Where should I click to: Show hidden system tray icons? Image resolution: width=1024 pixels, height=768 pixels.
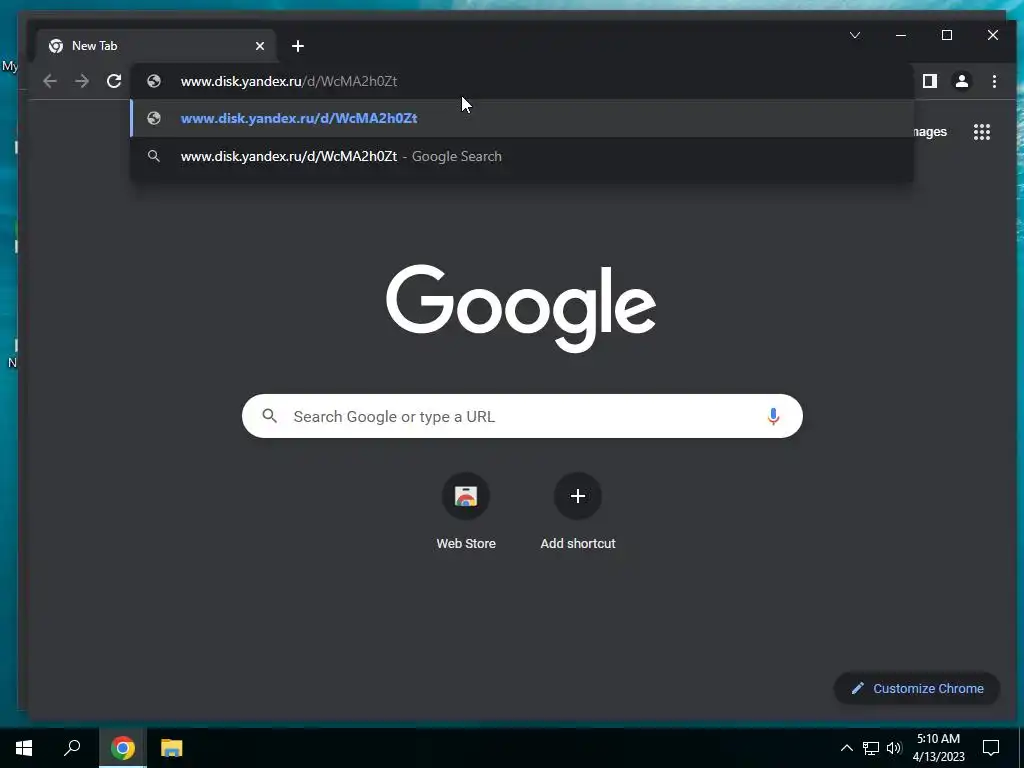tap(846, 748)
